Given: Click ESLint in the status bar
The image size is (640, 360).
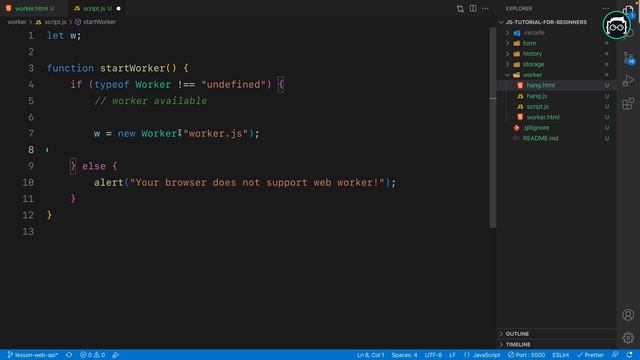Looking at the screenshot, I should click(x=561, y=355).
